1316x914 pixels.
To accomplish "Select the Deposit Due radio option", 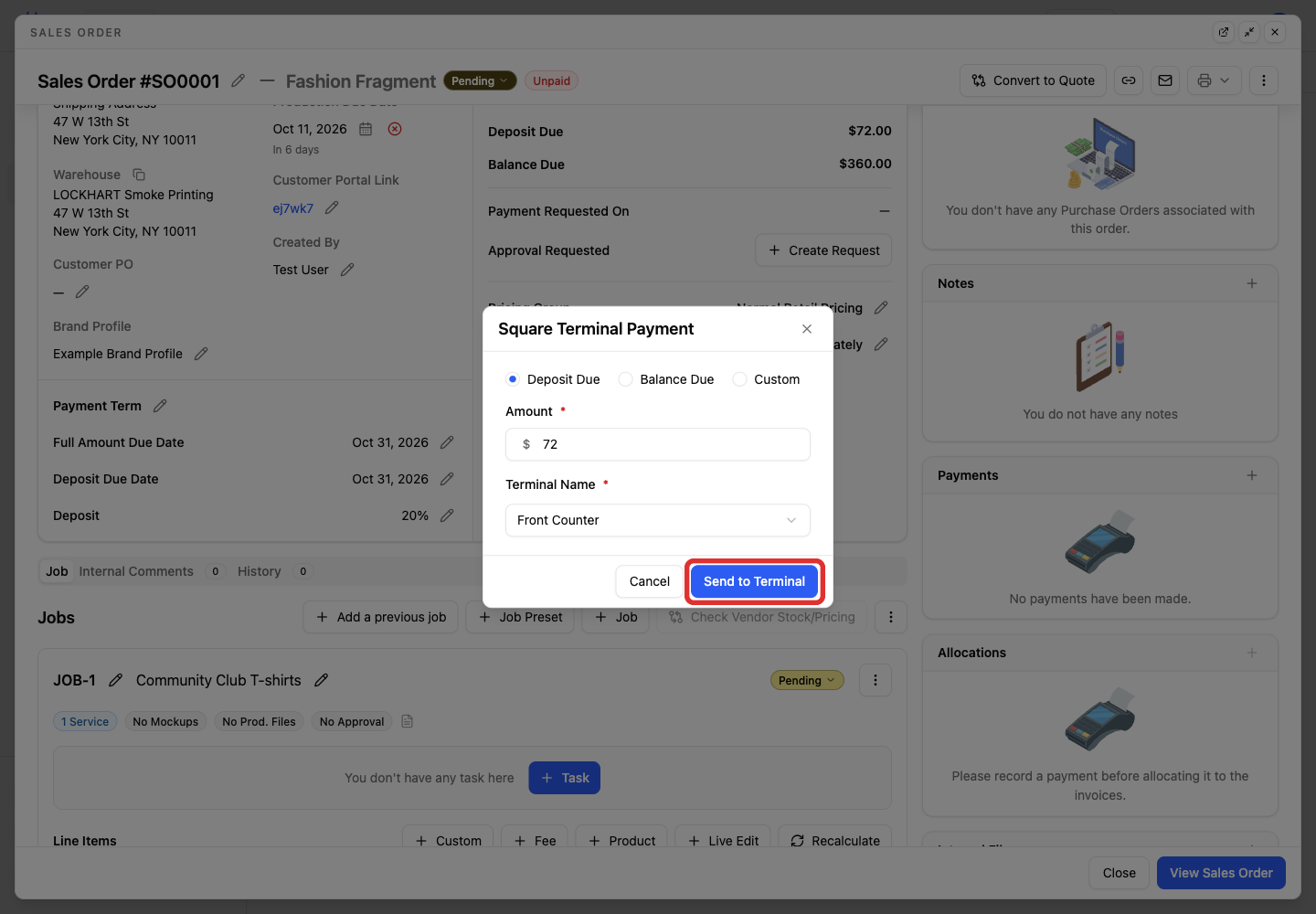I will [x=513, y=379].
